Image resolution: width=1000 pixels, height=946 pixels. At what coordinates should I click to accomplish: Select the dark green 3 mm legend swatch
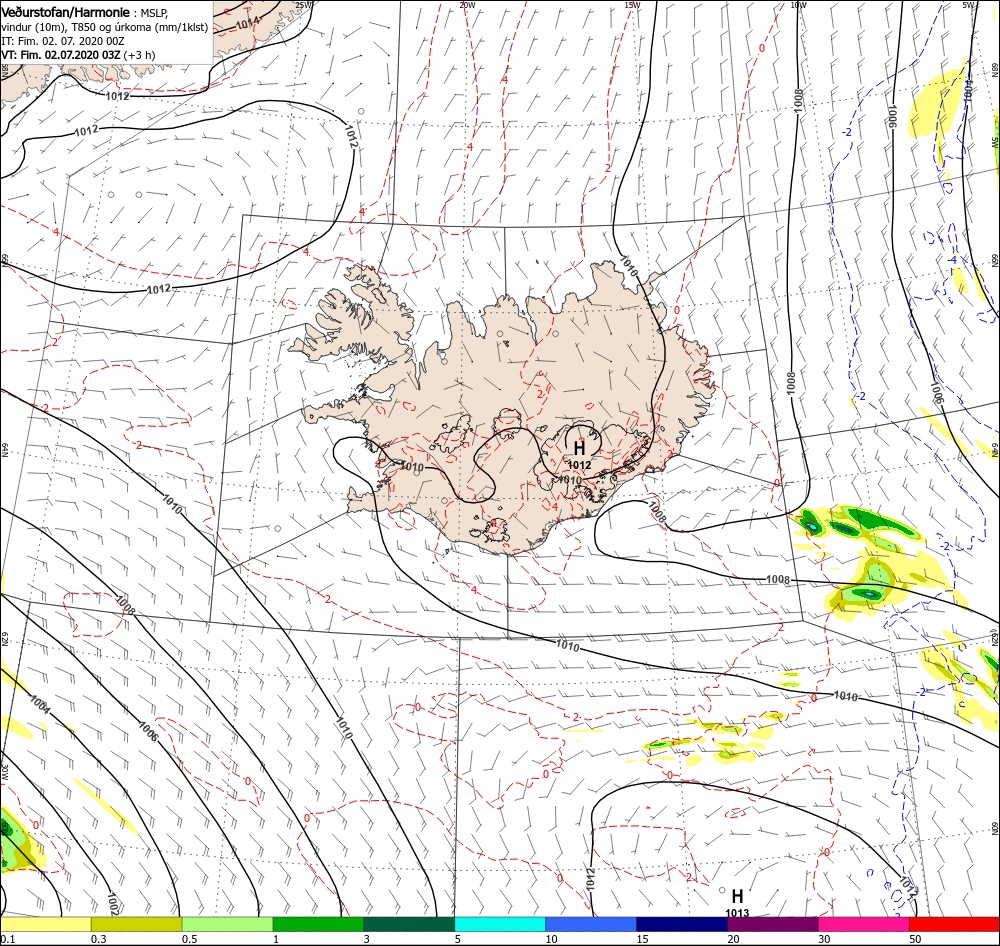(x=409, y=924)
